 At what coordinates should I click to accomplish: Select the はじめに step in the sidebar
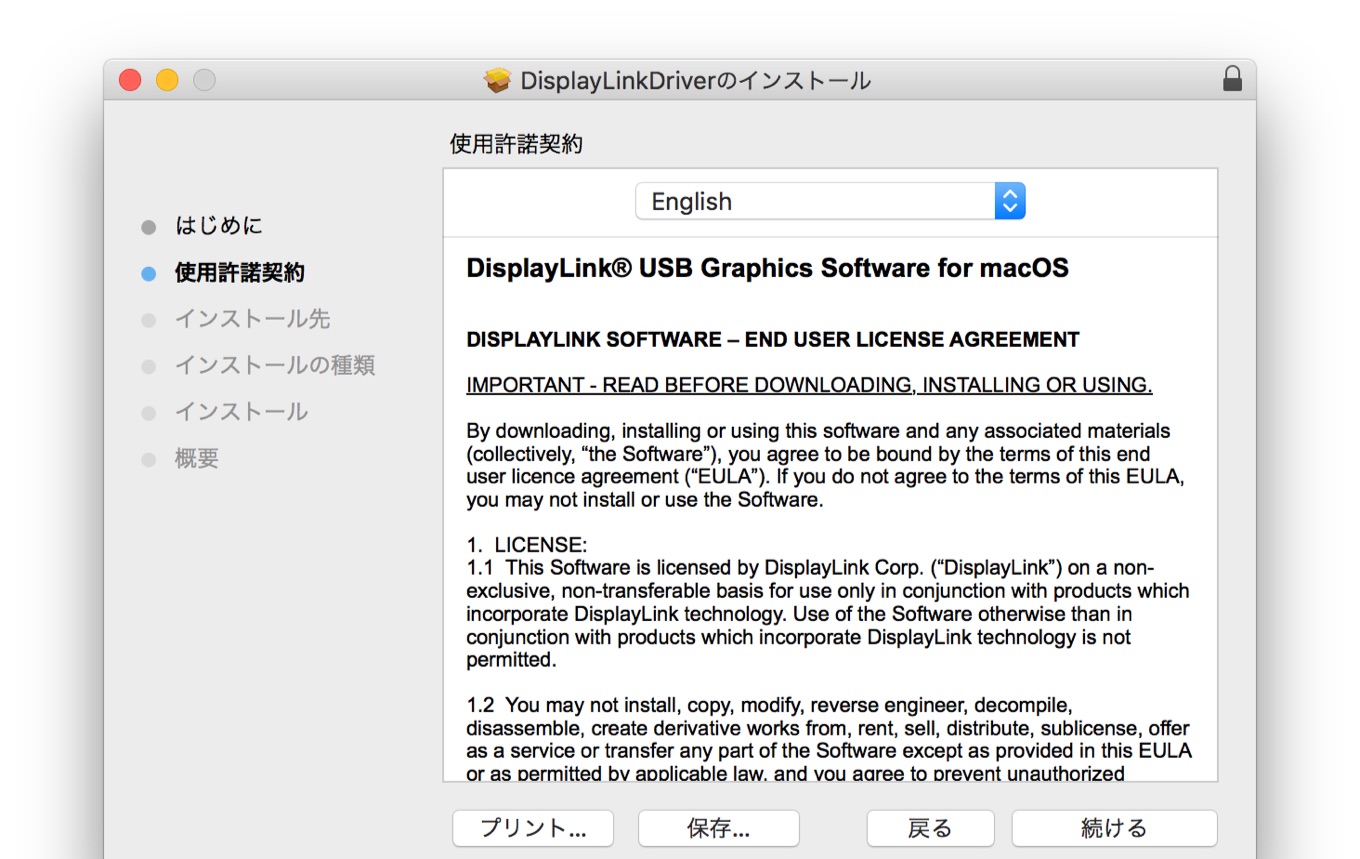point(219,226)
